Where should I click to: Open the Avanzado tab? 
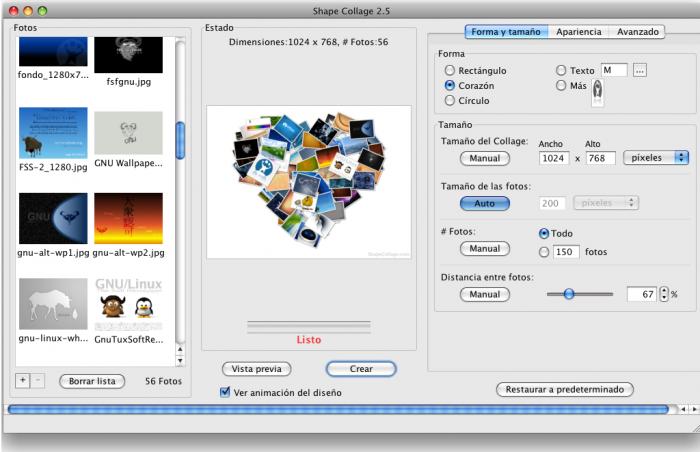[x=637, y=32]
